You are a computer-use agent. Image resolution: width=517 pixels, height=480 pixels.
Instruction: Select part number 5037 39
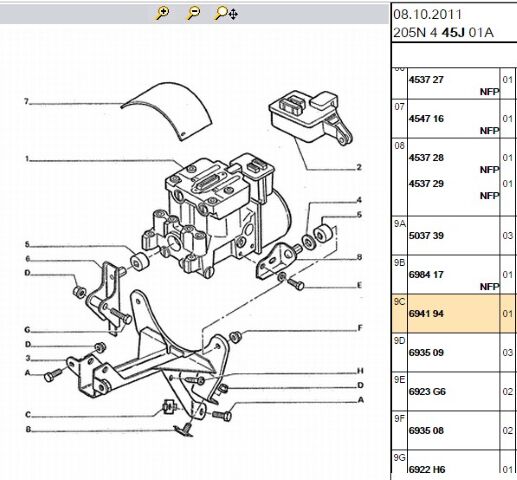click(426, 236)
